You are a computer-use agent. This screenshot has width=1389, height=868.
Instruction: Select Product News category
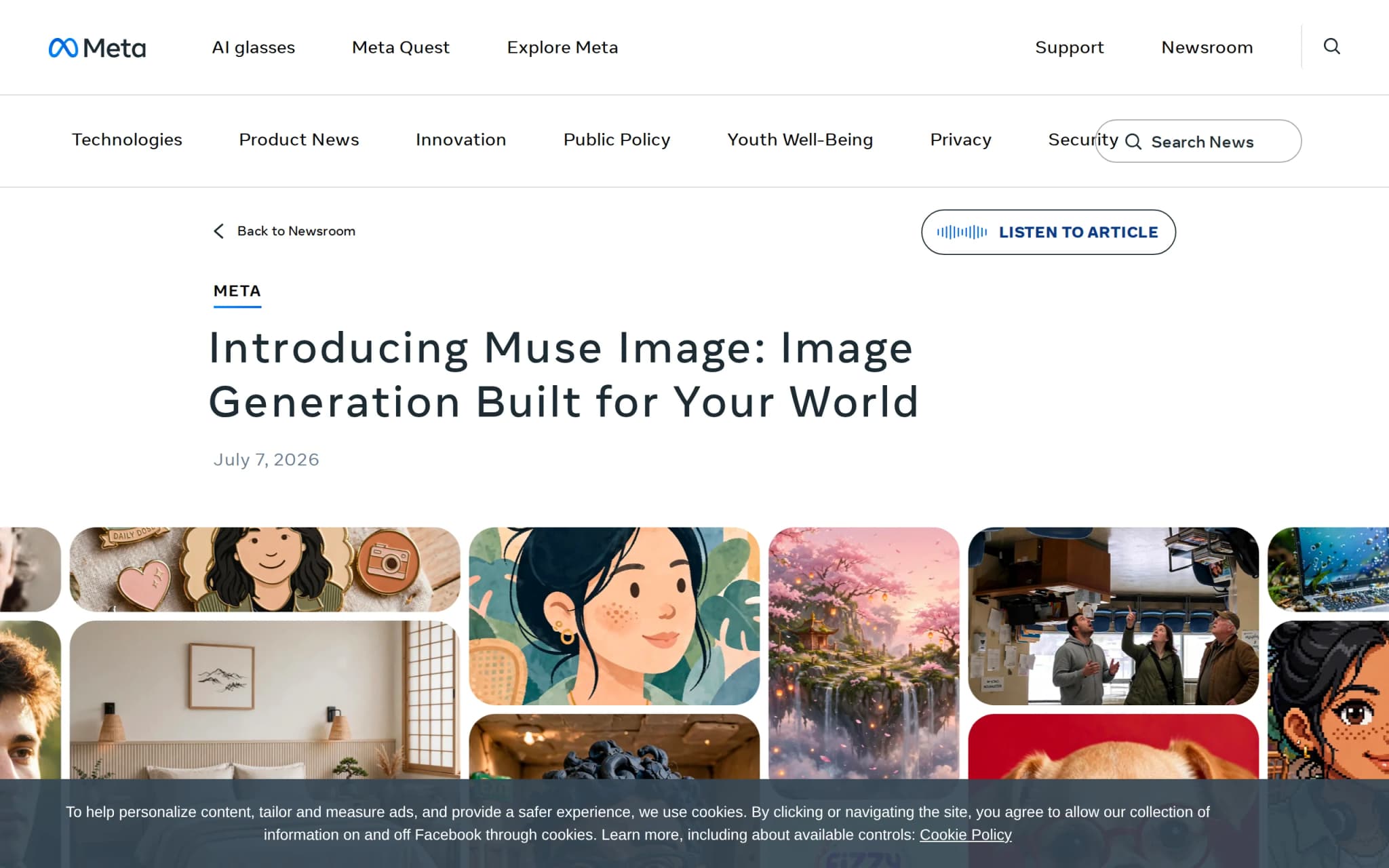click(x=298, y=140)
